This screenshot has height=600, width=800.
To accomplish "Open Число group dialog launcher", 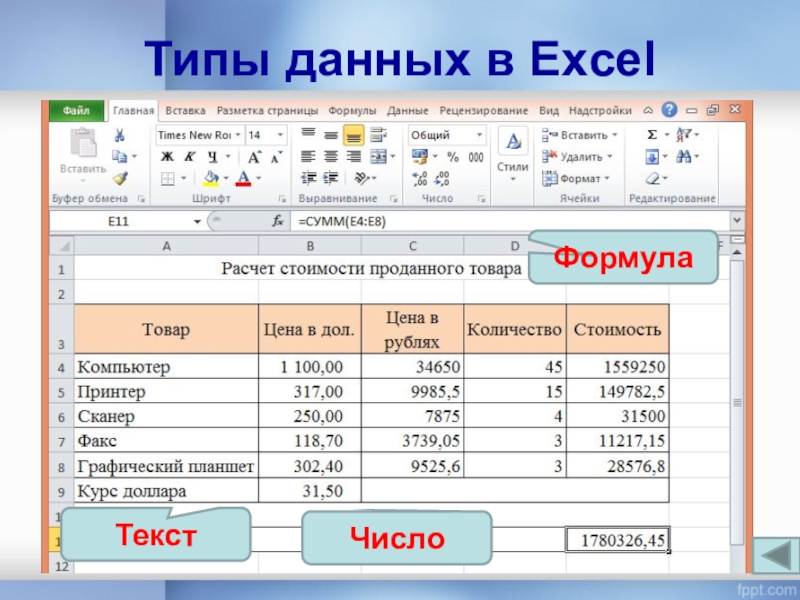I will 481,199.
